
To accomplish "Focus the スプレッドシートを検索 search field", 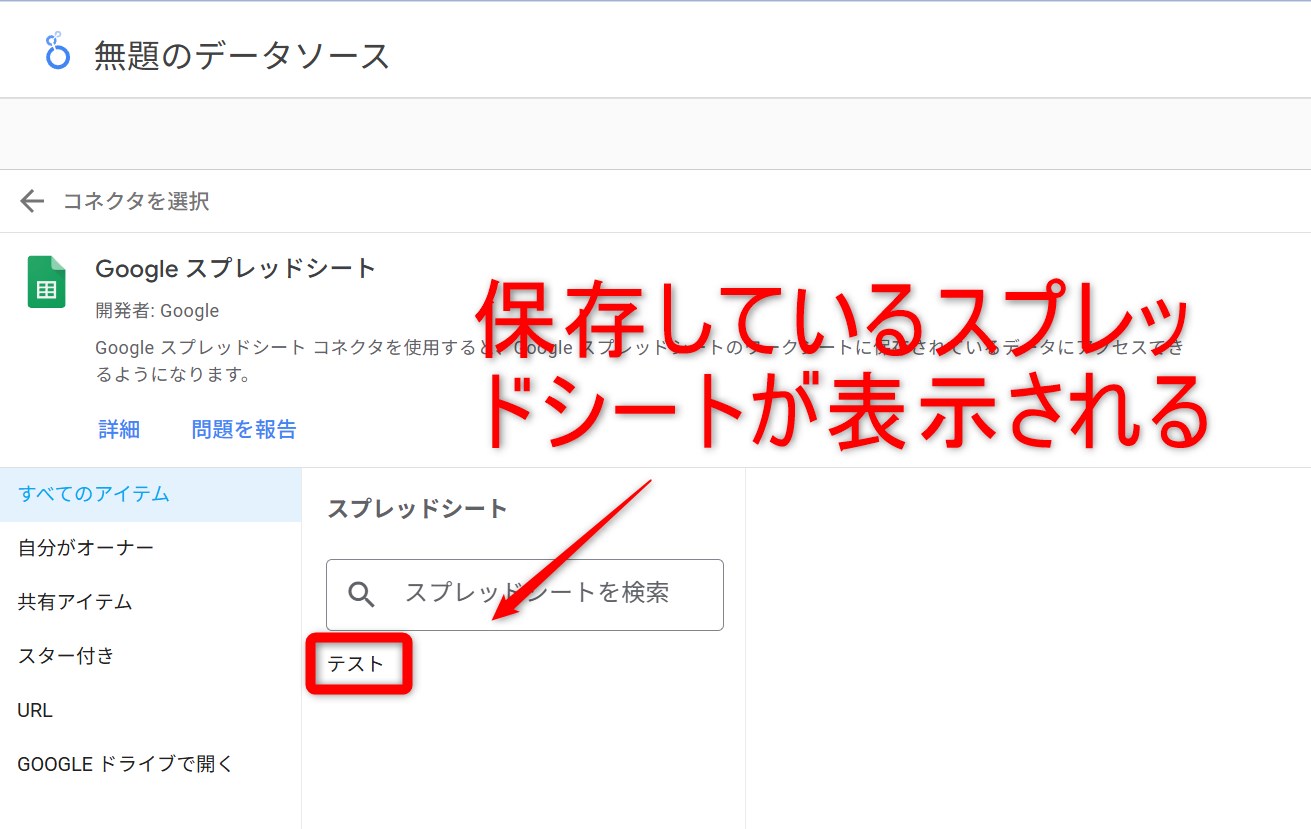I will point(524,594).
